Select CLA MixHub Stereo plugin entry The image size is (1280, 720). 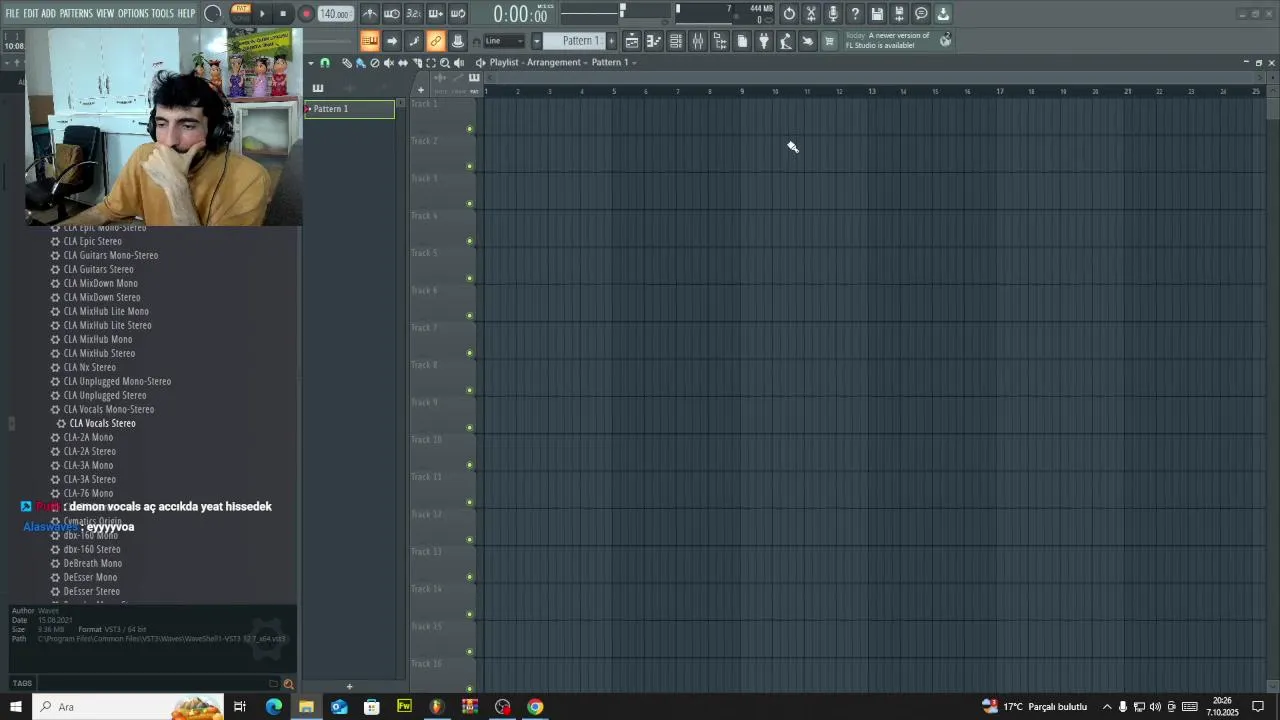(x=99, y=353)
